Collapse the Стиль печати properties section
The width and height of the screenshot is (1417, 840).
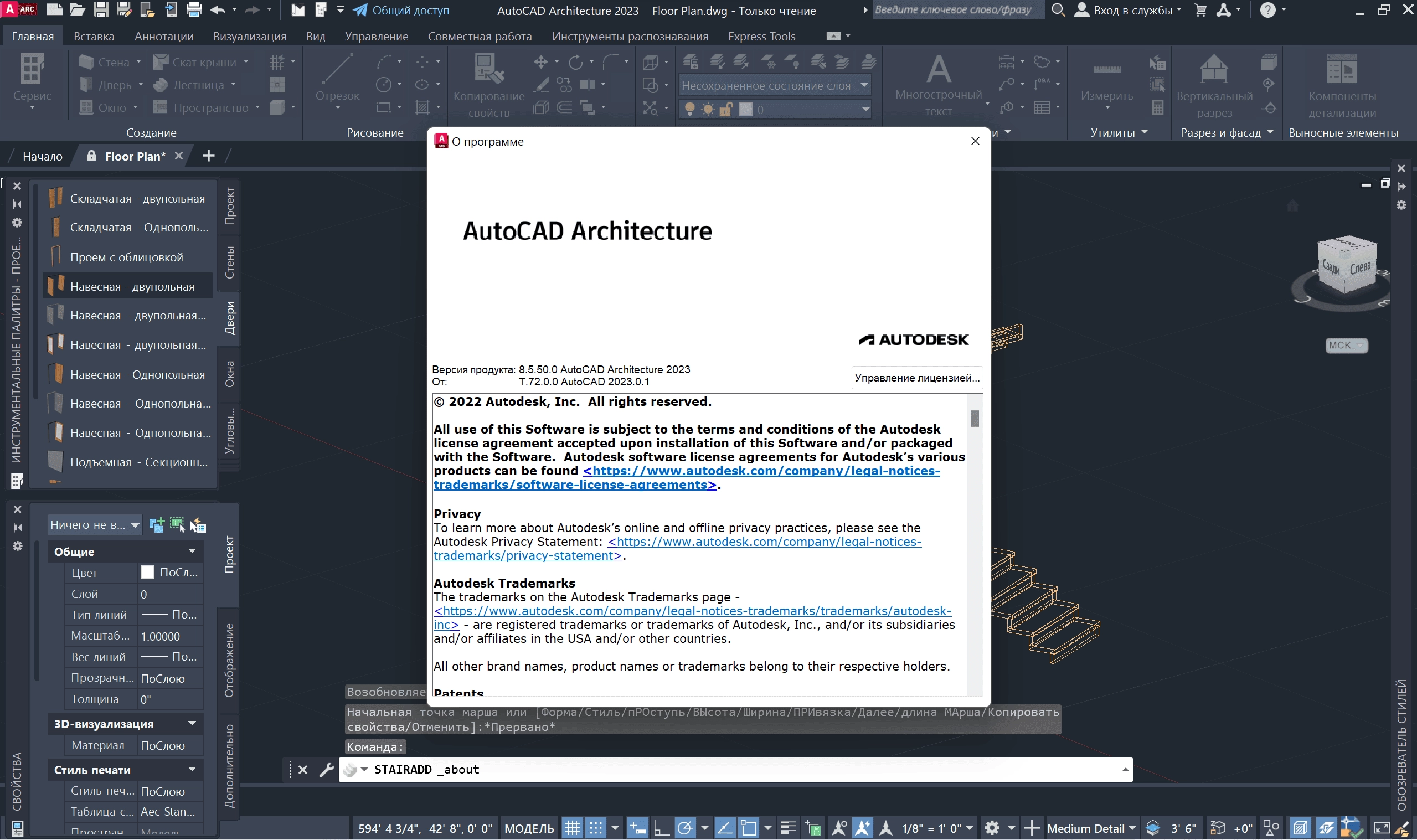coord(192,769)
